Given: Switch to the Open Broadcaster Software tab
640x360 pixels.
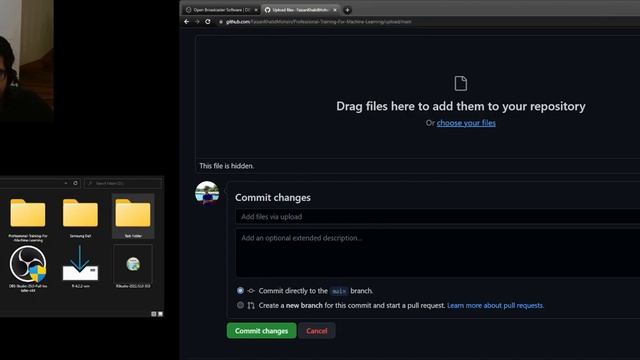Looking at the screenshot, I should (x=221, y=10).
